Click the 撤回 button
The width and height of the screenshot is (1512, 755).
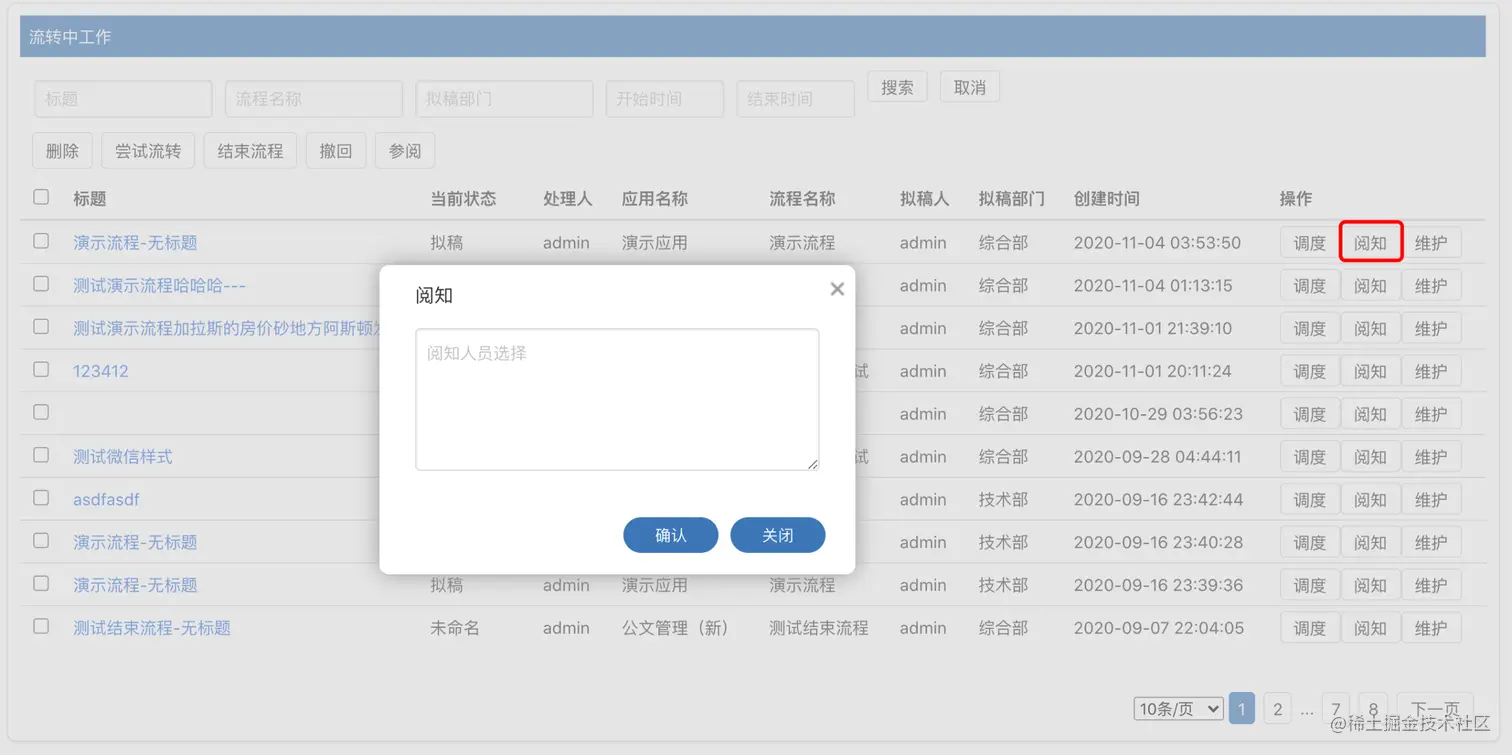[x=336, y=151]
